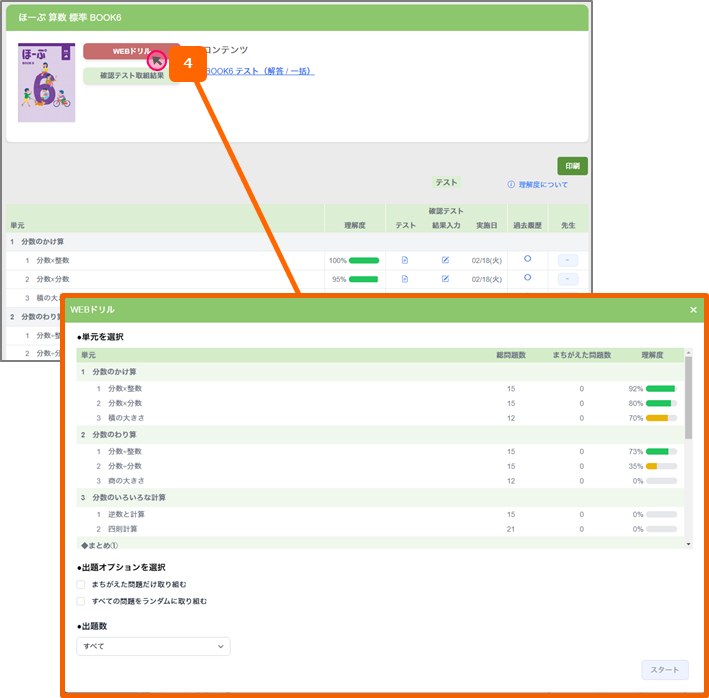Click the スタート button
Screen dimensions: 709x698
(664, 669)
